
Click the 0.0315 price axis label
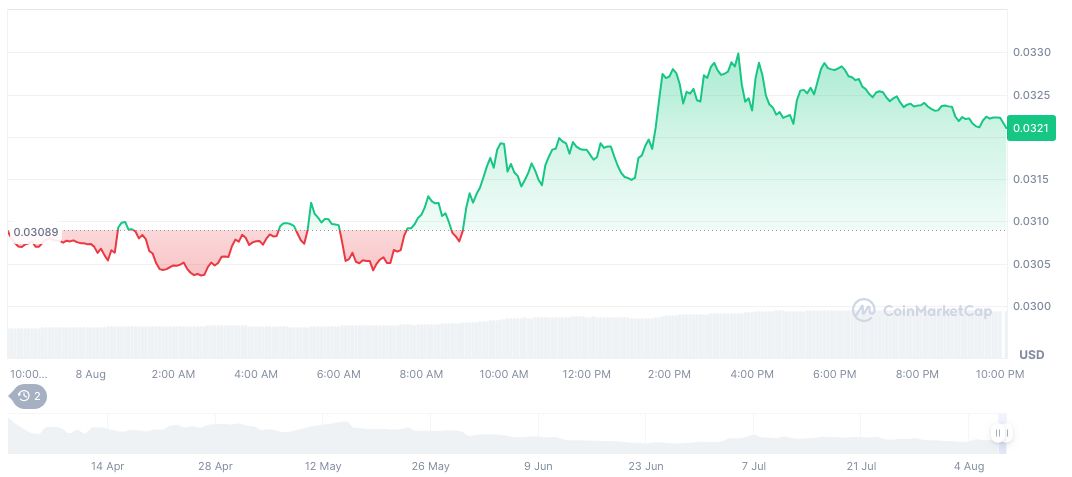pos(1030,180)
